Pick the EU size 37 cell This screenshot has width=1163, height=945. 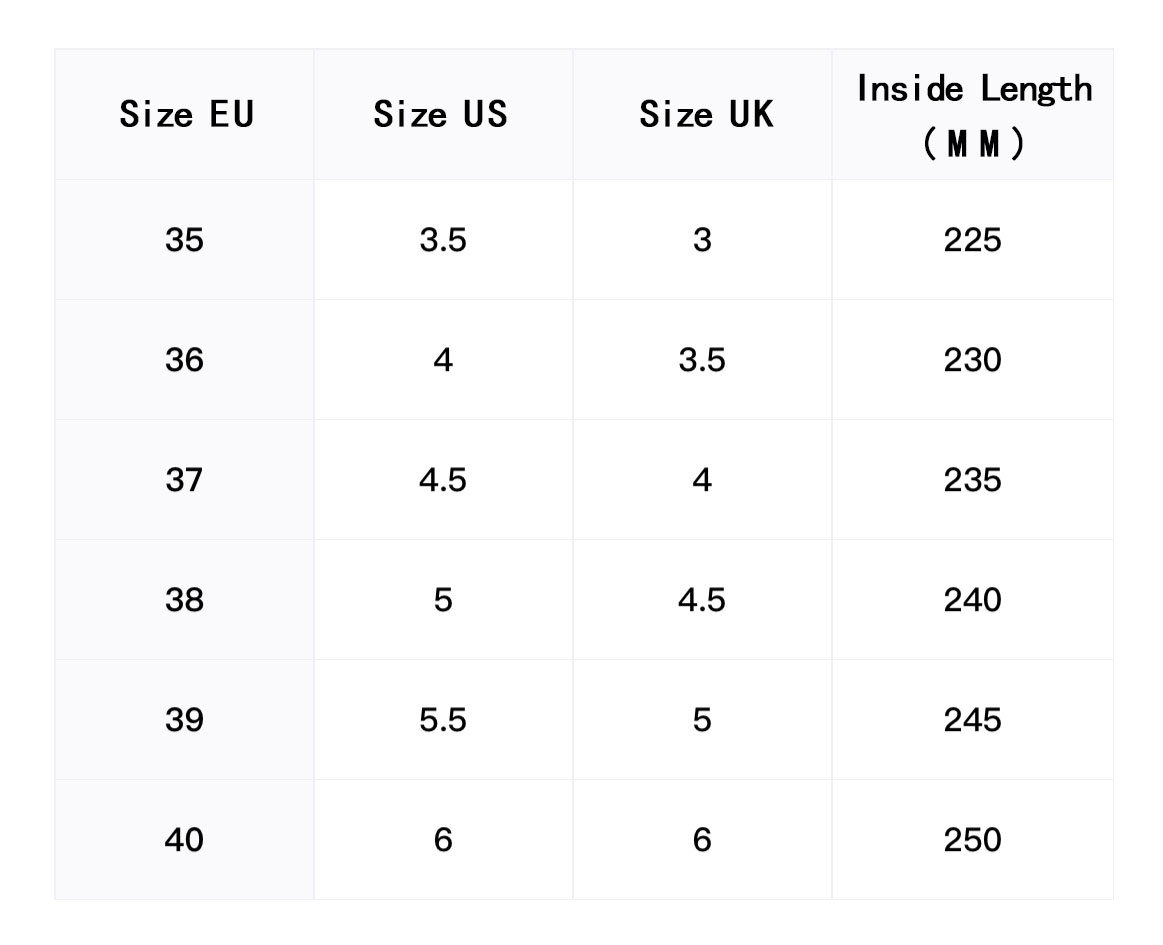184,481
